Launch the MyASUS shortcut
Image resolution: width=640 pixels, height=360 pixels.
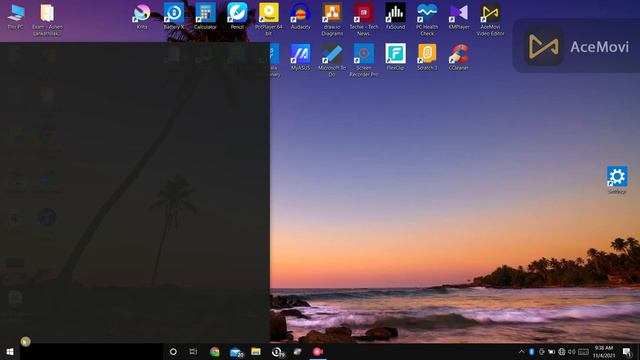coord(300,57)
